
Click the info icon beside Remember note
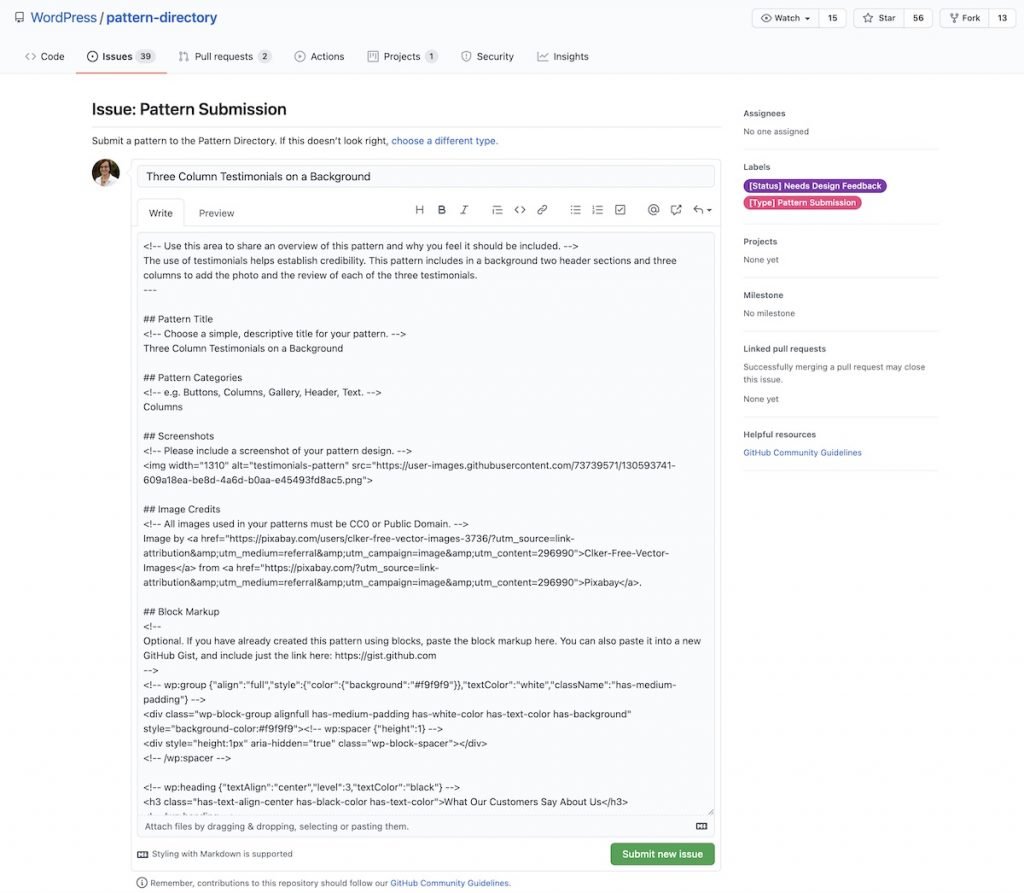tap(142, 883)
